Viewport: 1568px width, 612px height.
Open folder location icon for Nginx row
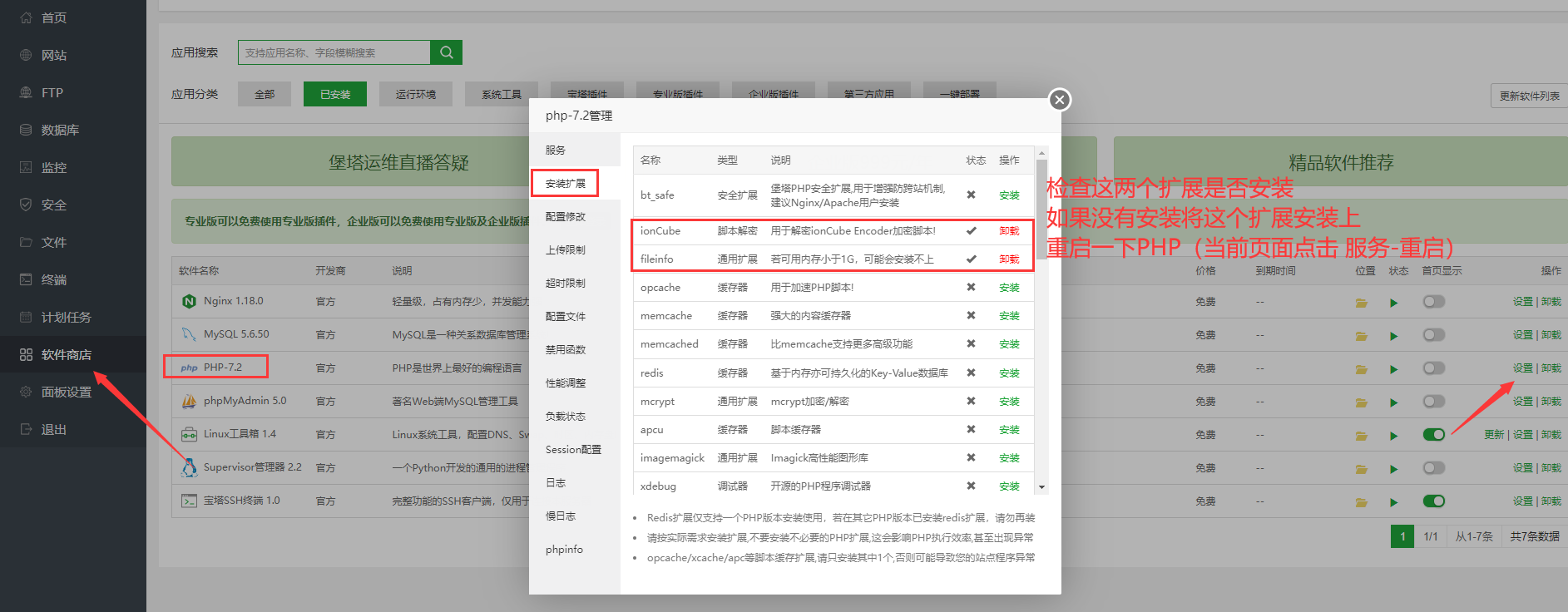point(1362,303)
